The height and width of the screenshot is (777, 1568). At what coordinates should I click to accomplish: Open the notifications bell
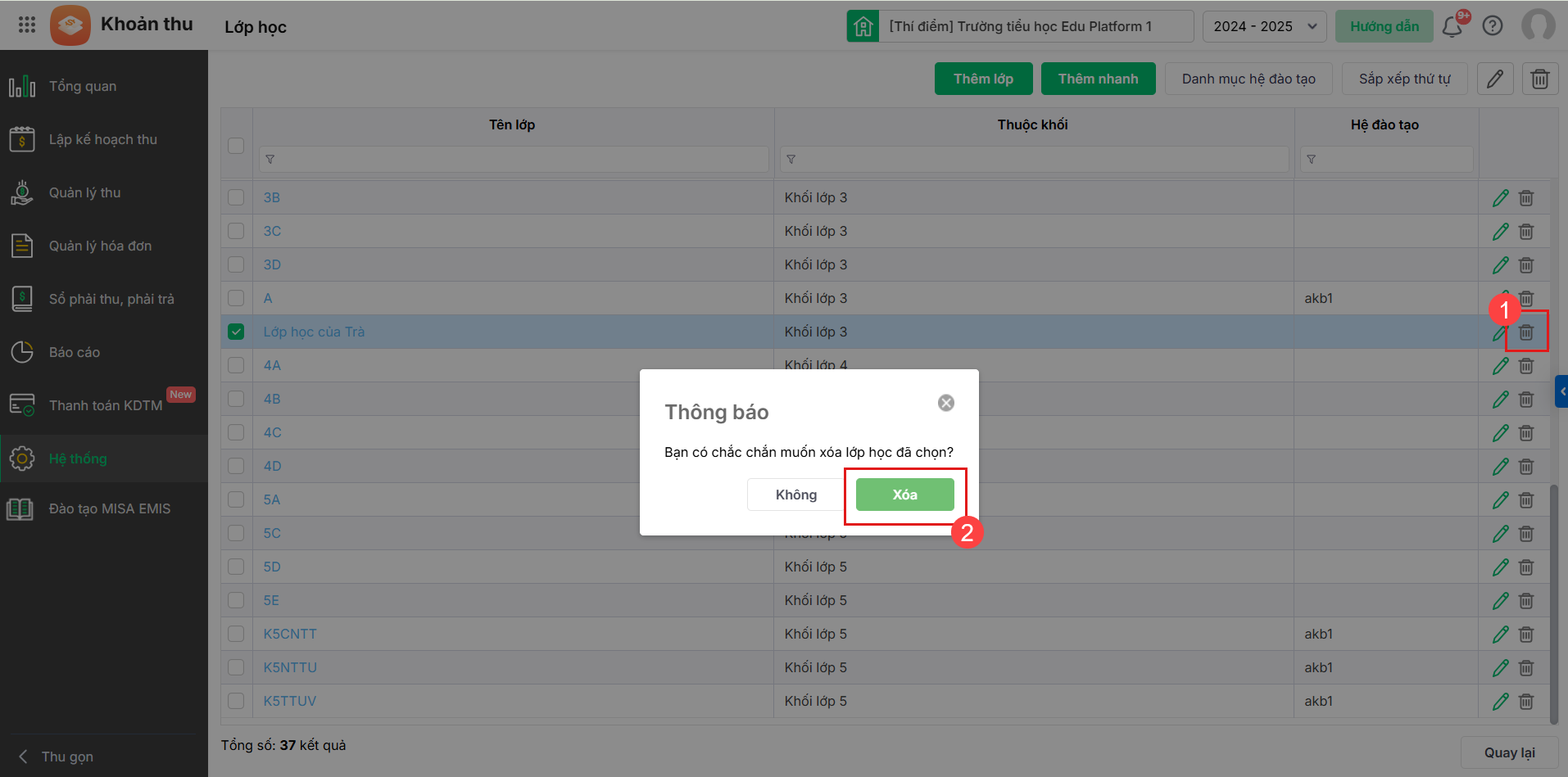pyautogui.click(x=1452, y=26)
